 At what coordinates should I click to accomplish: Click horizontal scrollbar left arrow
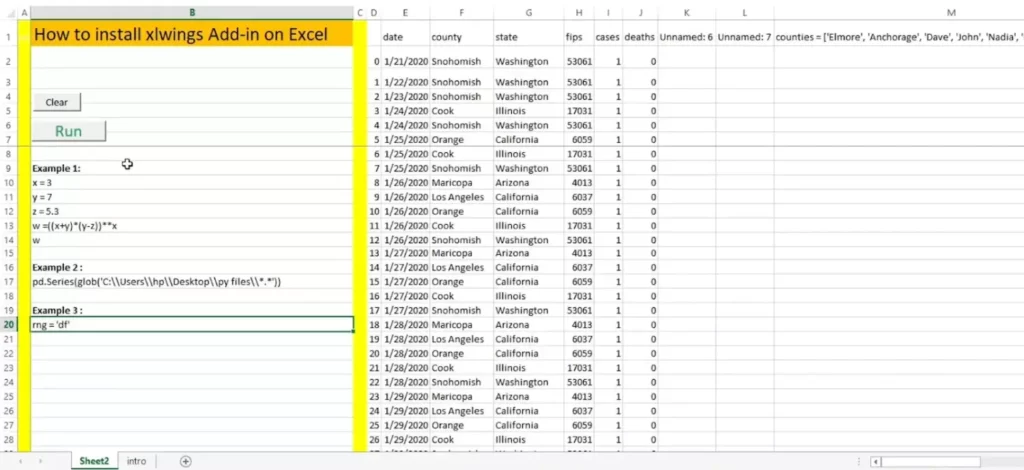coord(876,462)
